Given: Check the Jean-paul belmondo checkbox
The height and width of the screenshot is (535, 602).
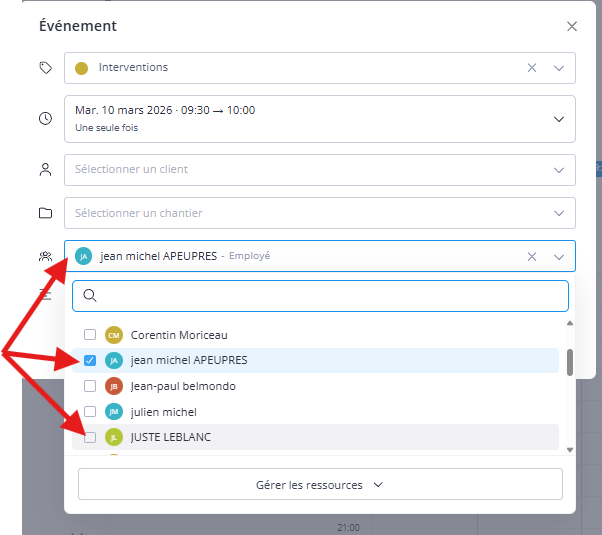Looking at the screenshot, I should click(90, 386).
